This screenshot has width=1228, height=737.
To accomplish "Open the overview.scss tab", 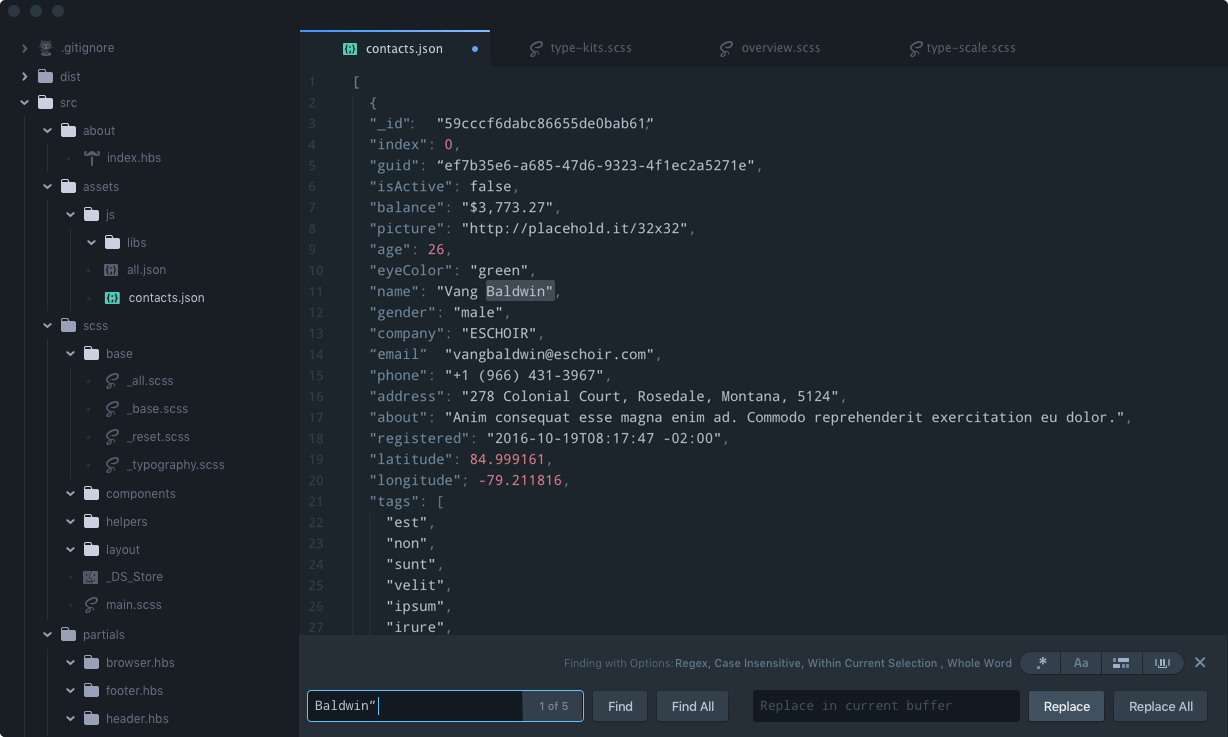I will [x=771, y=48].
